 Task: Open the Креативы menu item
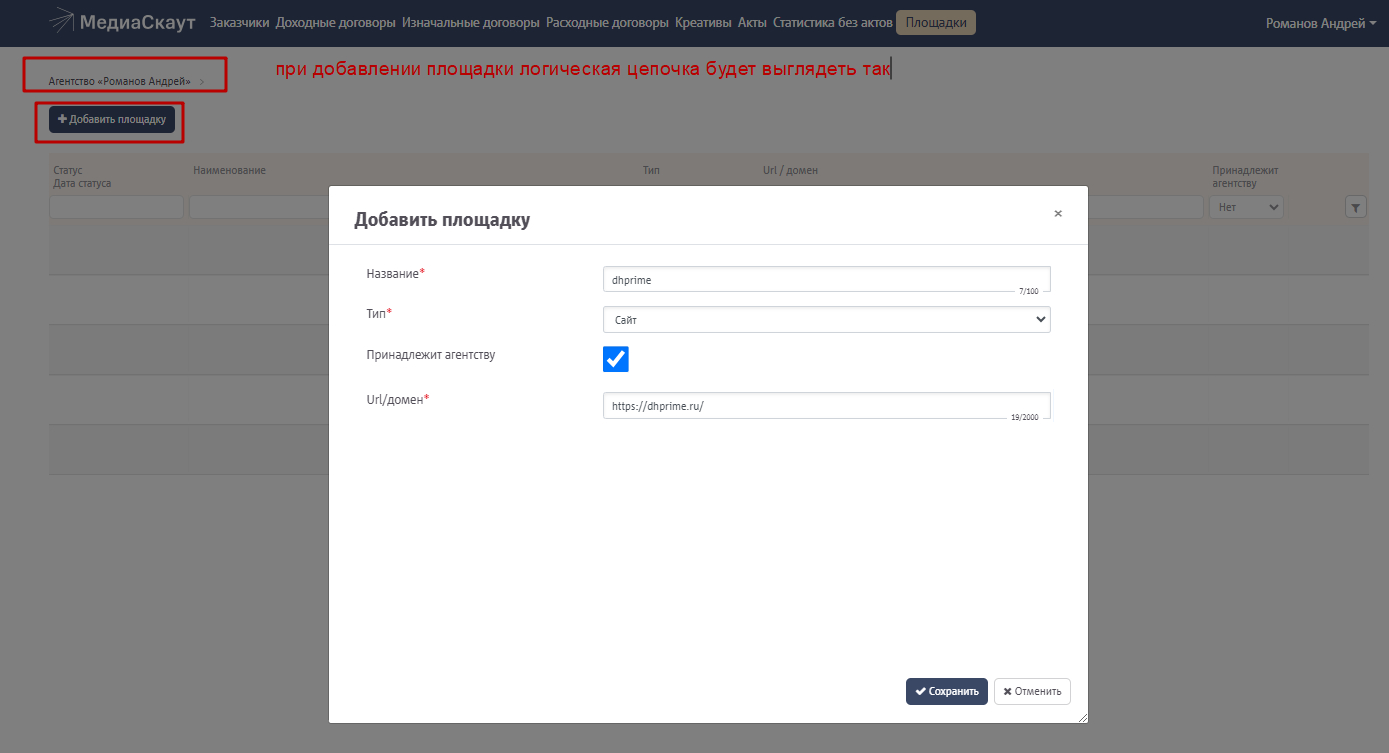pyautogui.click(x=703, y=22)
